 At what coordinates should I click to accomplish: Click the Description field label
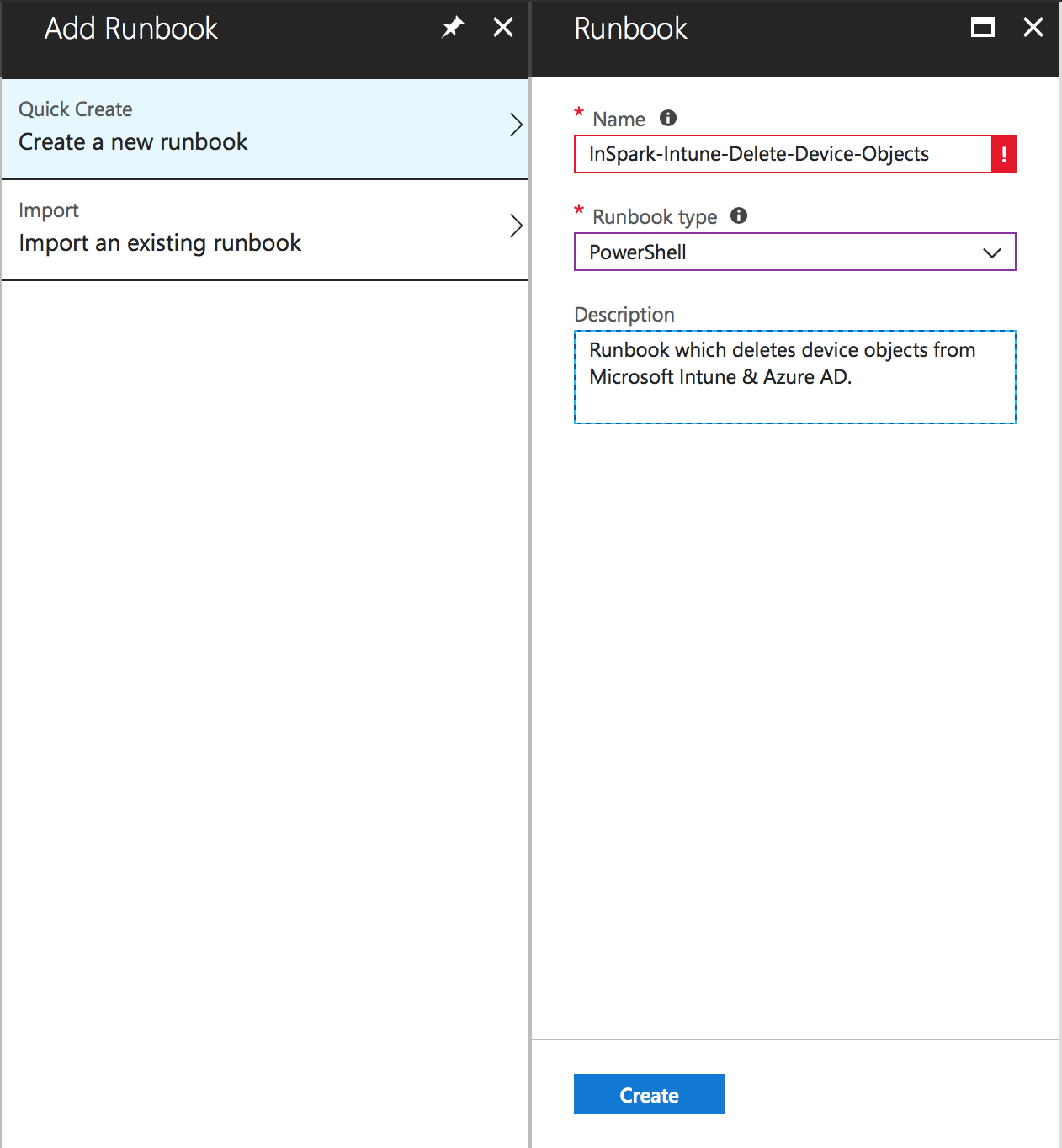[x=624, y=315]
